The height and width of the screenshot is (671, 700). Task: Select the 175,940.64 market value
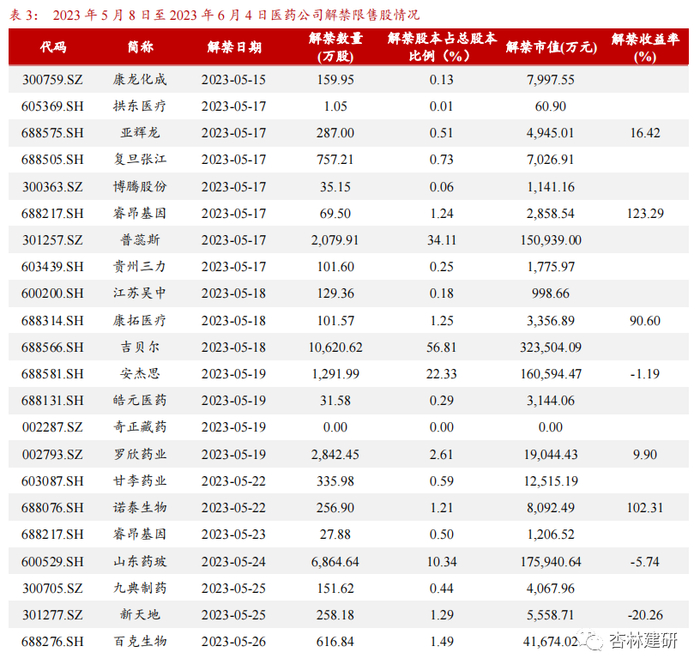pyautogui.click(x=551, y=562)
